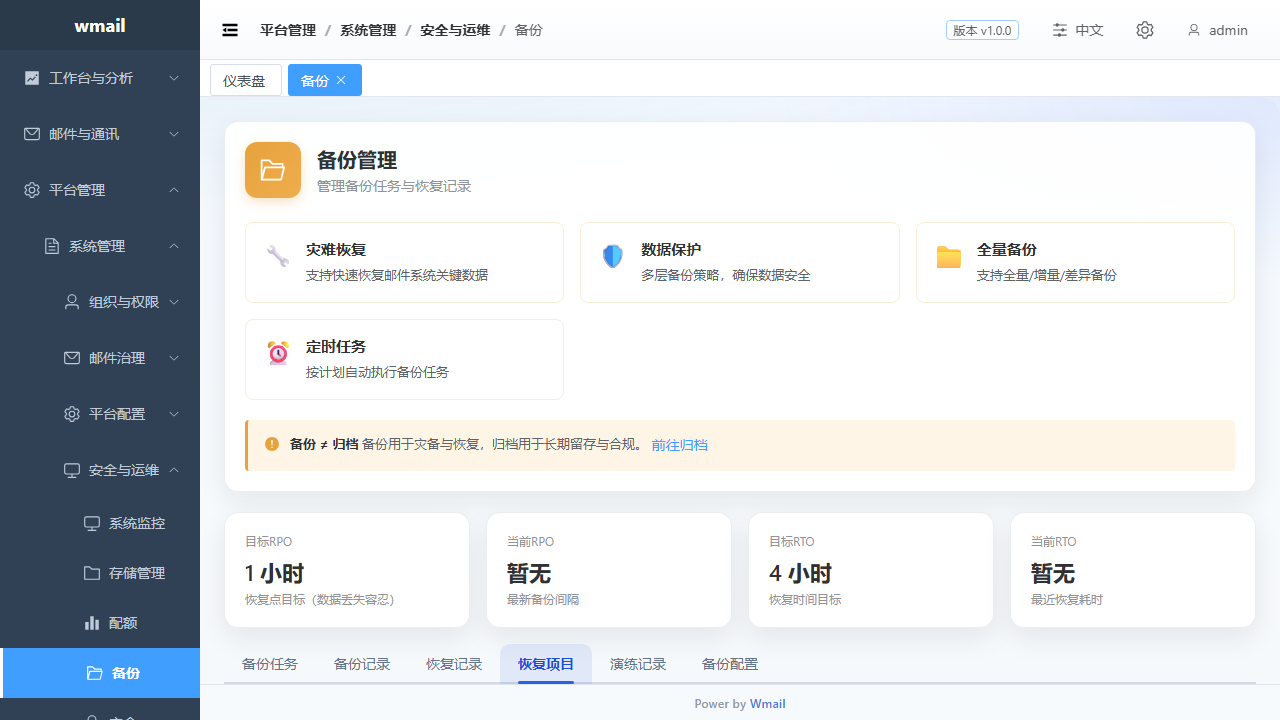Open the 中文 language dropdown
This screenshot has width=1280, height=720.
click(1078, 30)
